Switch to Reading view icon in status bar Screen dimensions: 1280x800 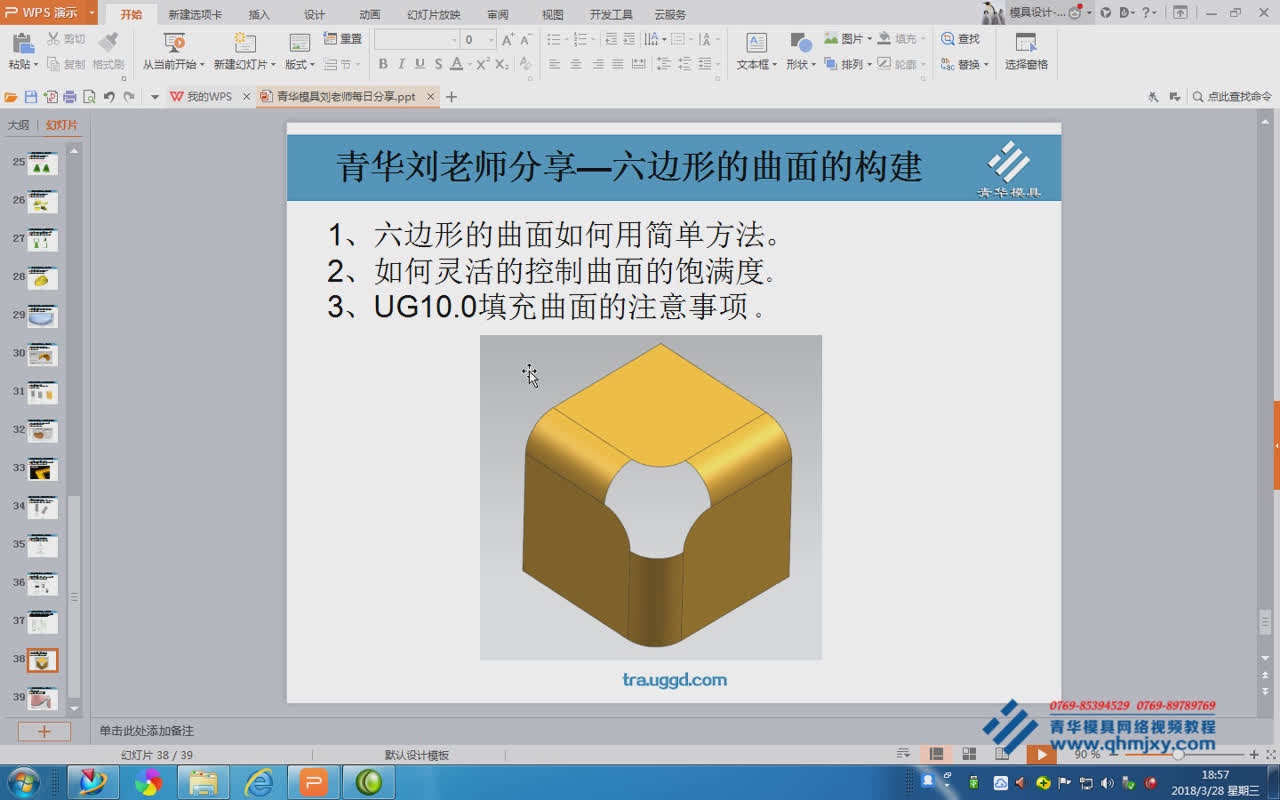1002,754
